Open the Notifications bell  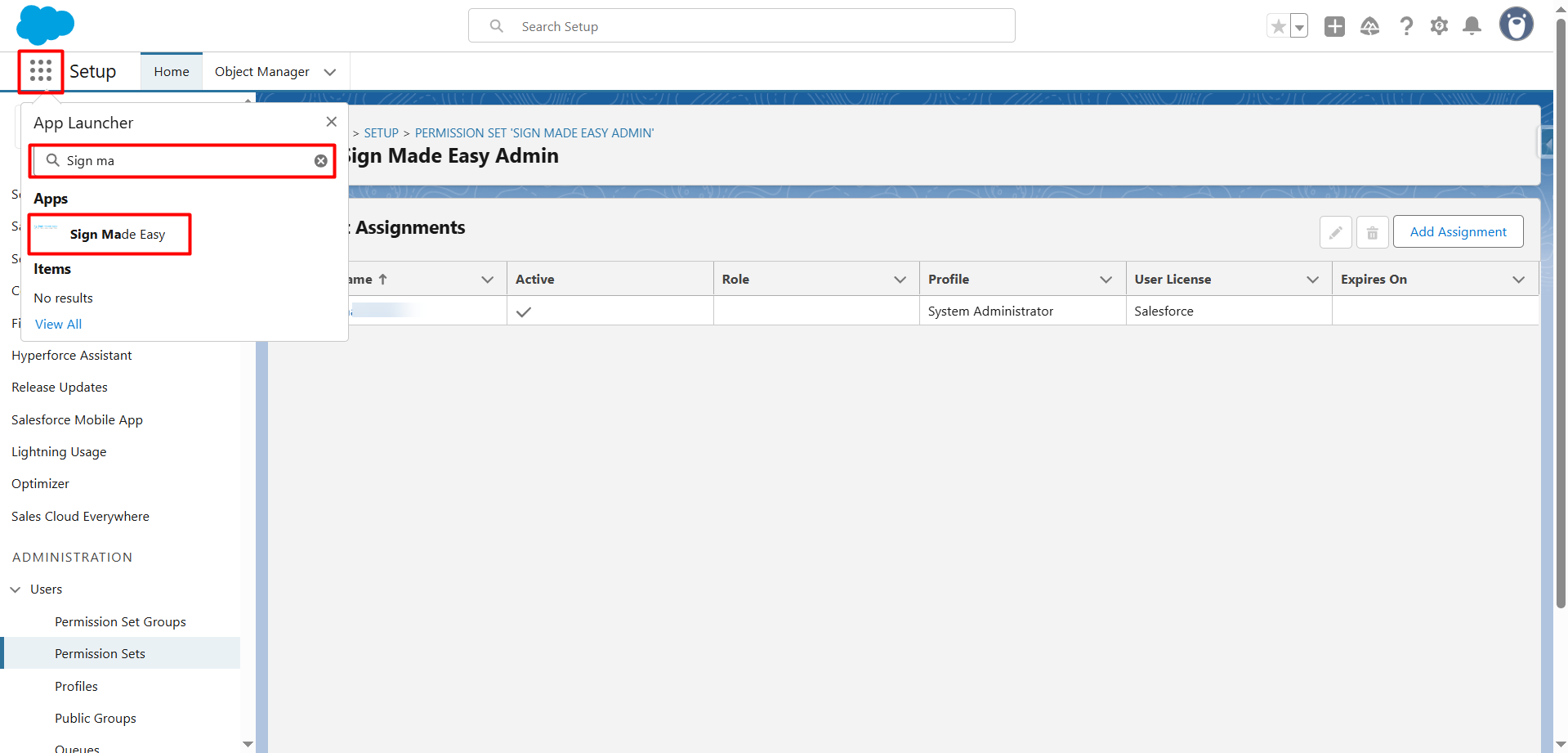(x=1472, y=26)
